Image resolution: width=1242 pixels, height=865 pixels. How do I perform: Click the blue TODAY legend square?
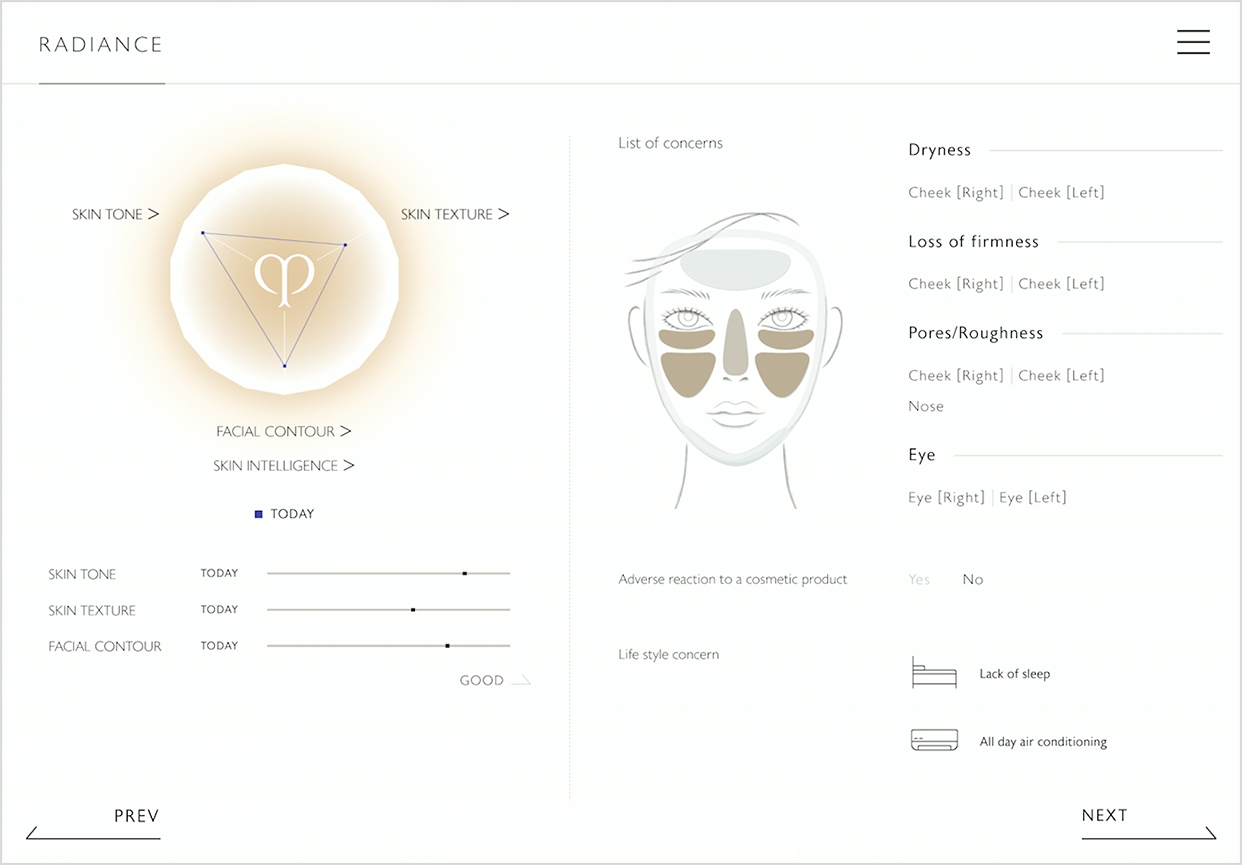tap(259, 514)
